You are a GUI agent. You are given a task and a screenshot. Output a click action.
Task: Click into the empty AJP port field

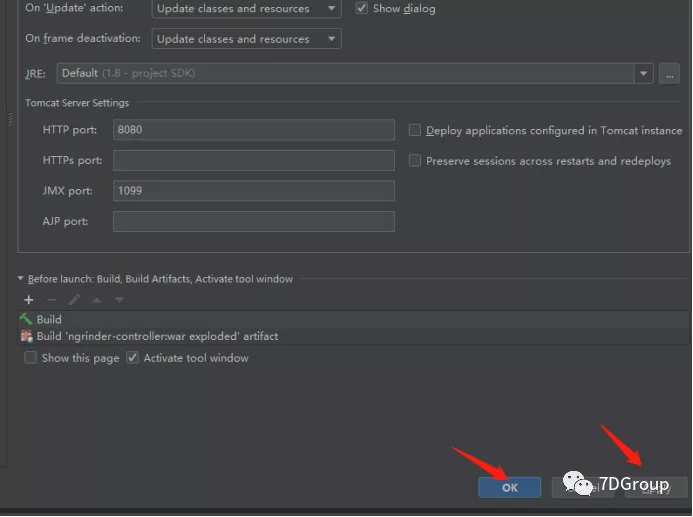[254, 221]
